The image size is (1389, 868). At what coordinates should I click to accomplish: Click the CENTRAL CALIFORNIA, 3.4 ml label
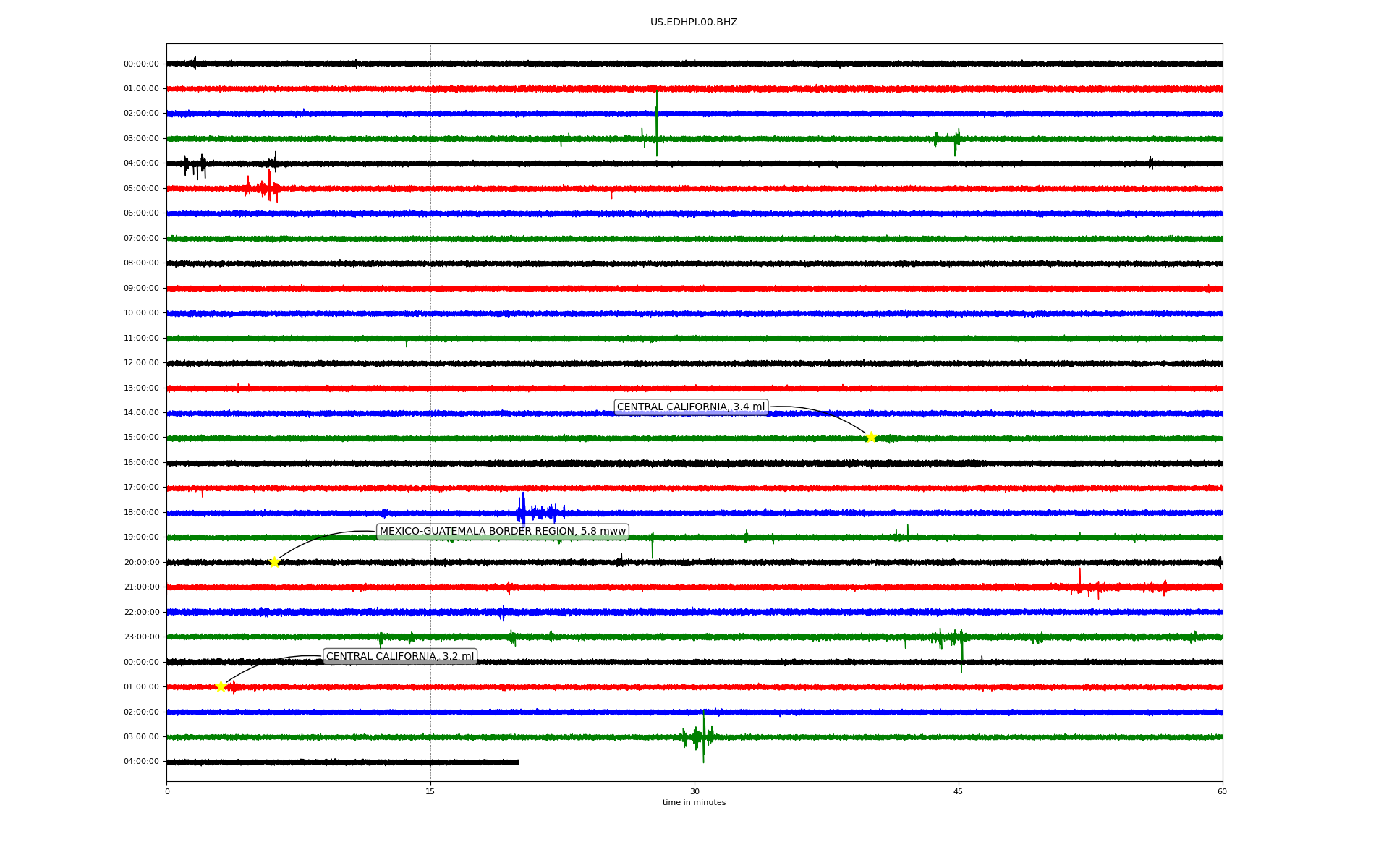click(690, 407)
